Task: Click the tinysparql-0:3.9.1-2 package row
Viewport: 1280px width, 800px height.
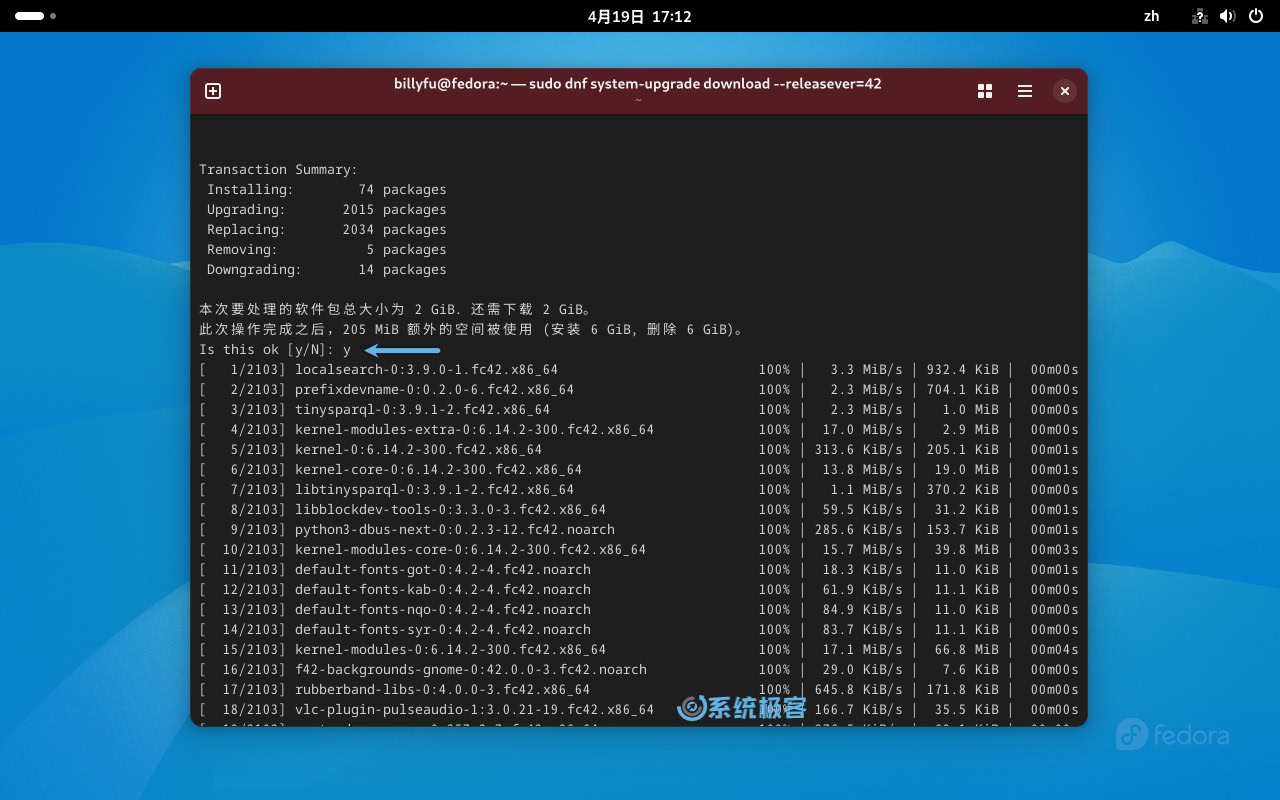Action: coord(639,409)
